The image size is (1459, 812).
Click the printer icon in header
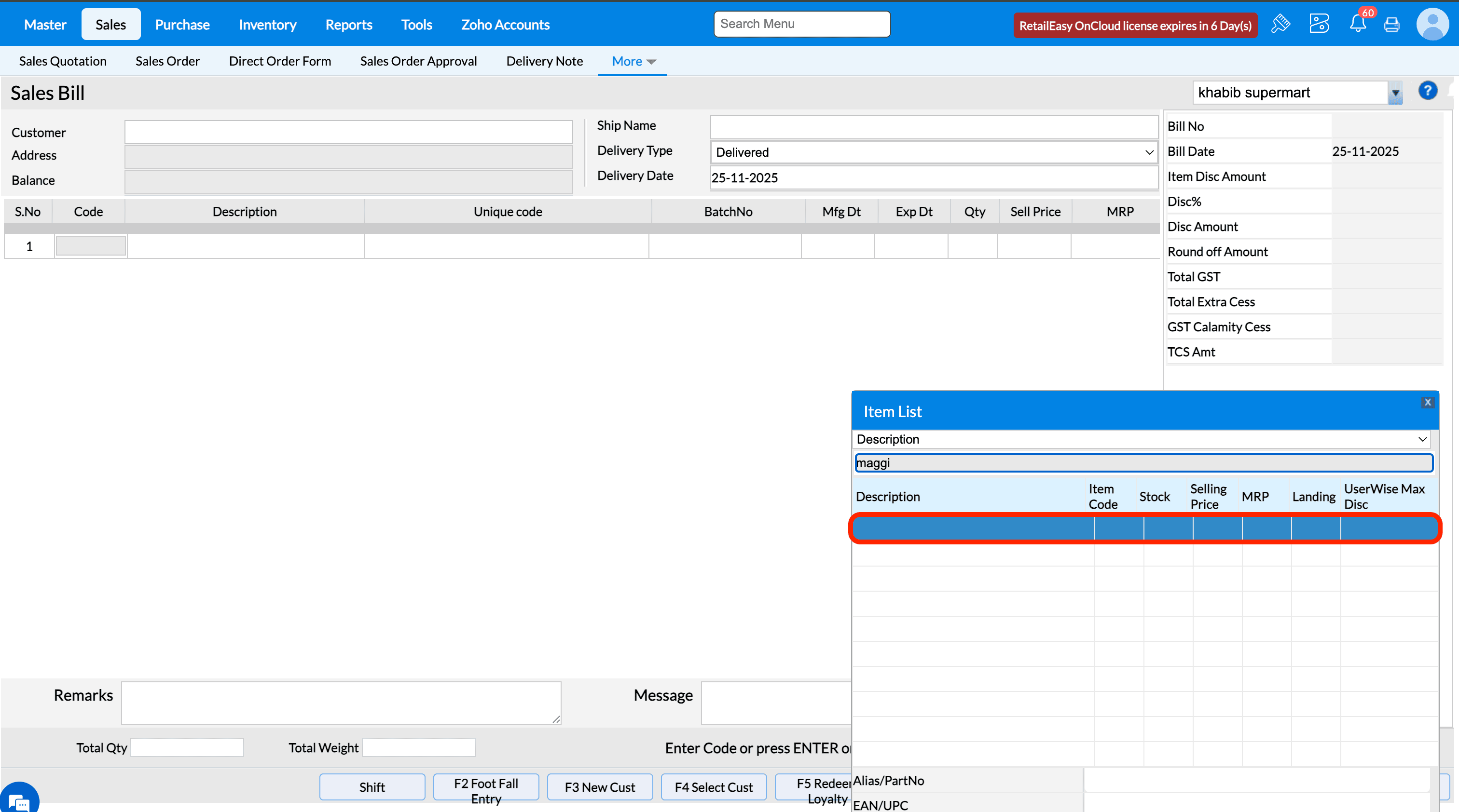(x=1391, y=24)
